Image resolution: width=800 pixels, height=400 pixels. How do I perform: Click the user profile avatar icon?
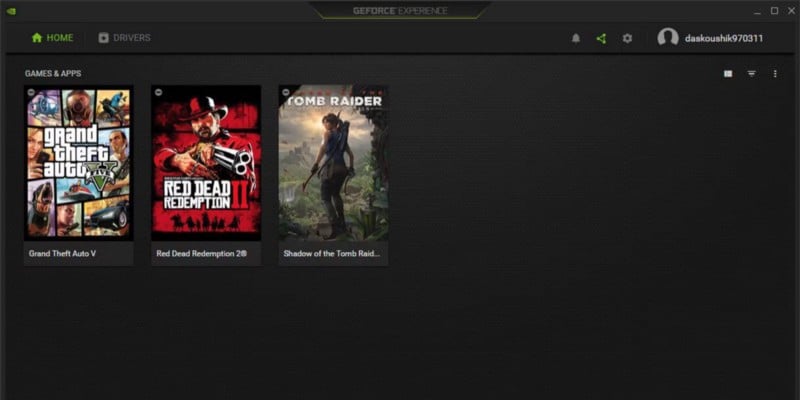click(668, 38)
